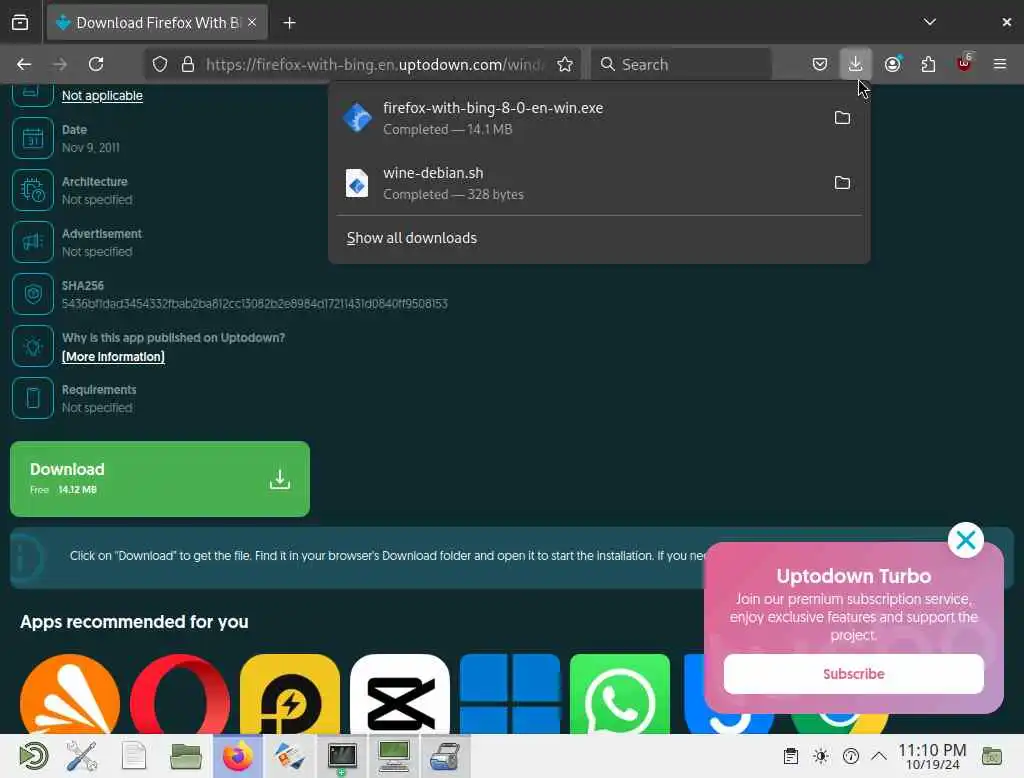Open wine-debian.sh download entry
Image resolution: width=1024 pixels, height=778 pixels.
[x=581, y=183]
